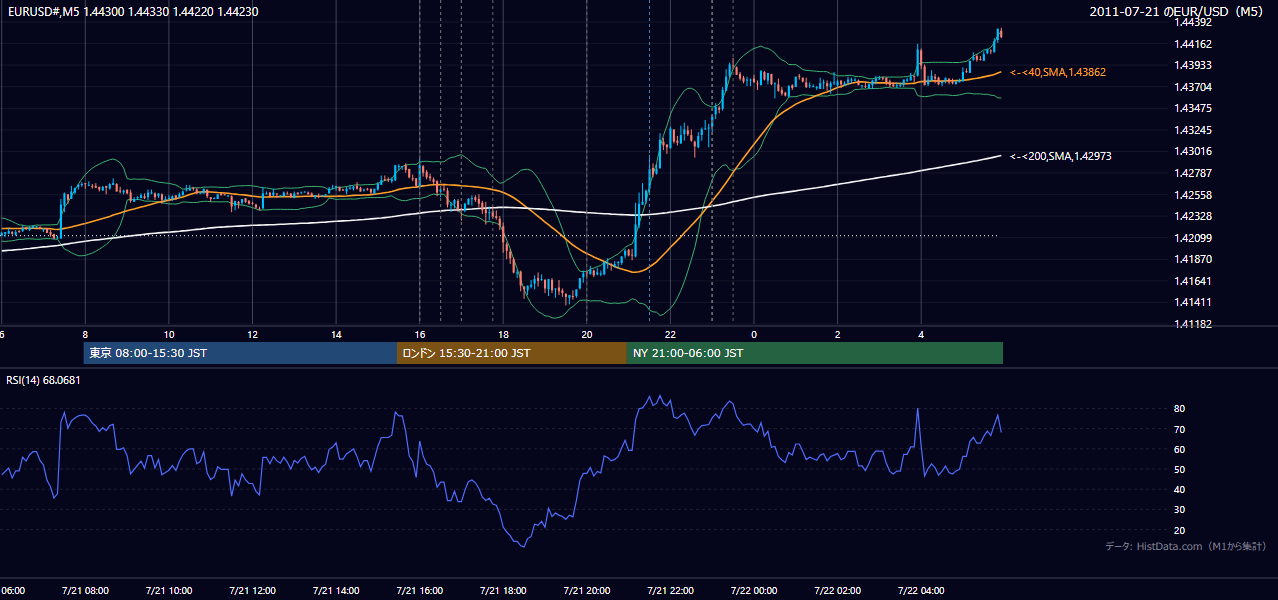The height and width of the screenshot is (600, 1278).
Task: Click RSI scale value 20
Action: pos(1179,530)
